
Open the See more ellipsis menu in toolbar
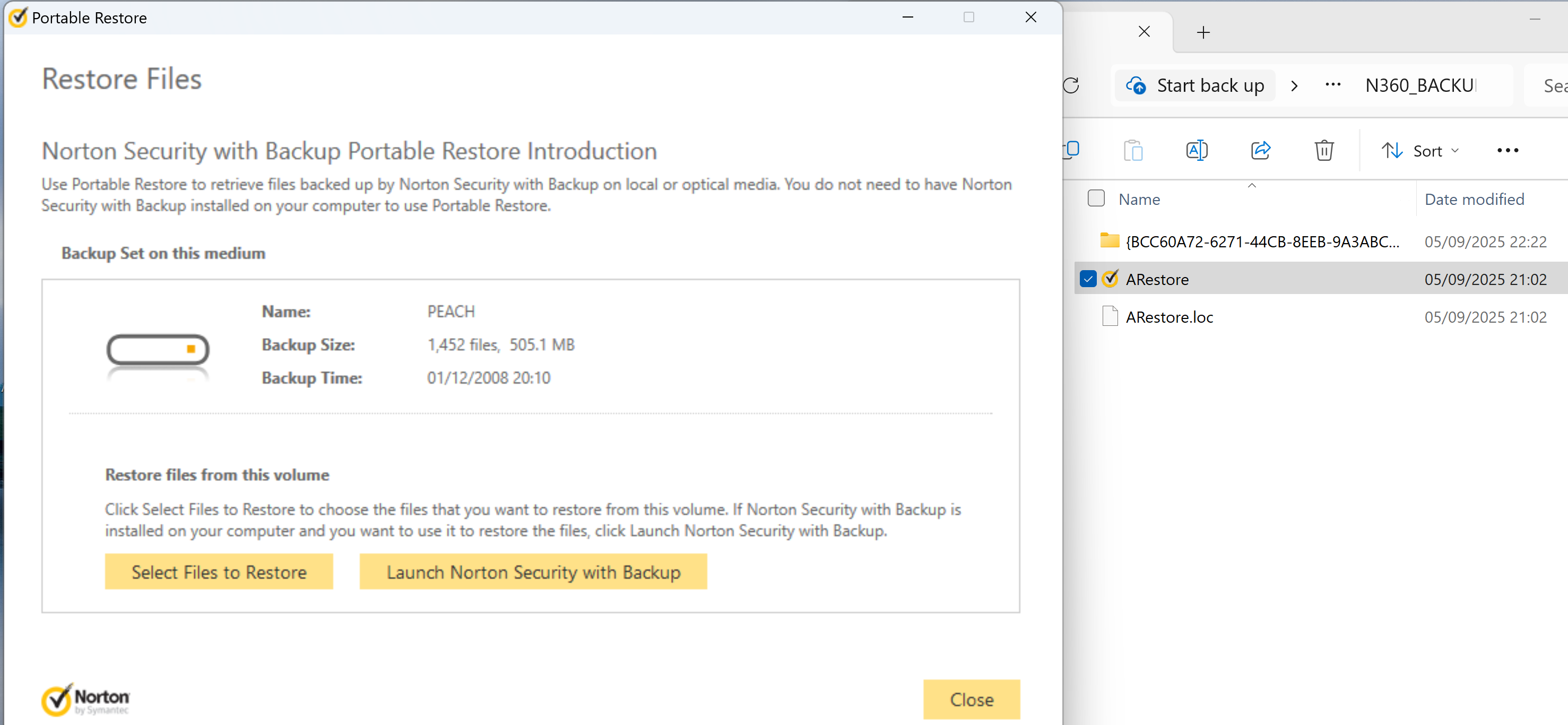pos(1508,150)
